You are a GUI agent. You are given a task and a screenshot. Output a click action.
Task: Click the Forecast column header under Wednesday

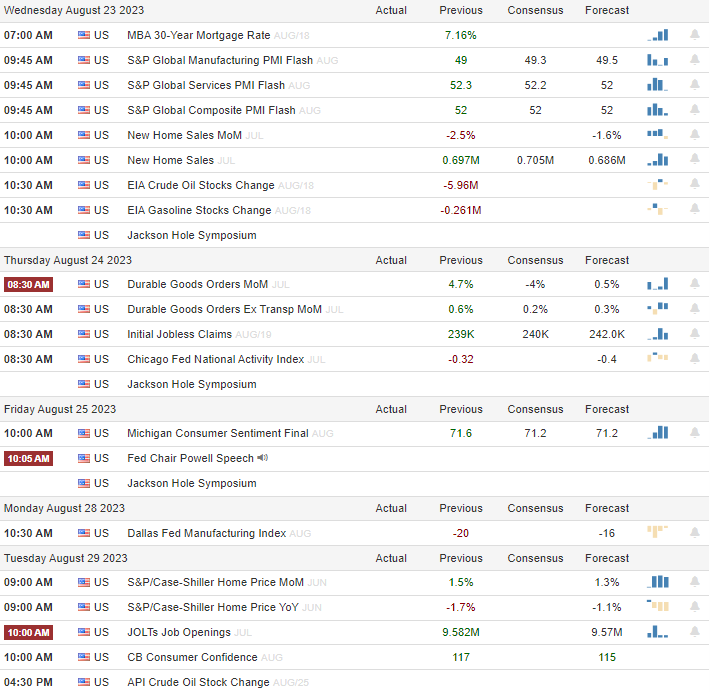[x=607, y=10]
